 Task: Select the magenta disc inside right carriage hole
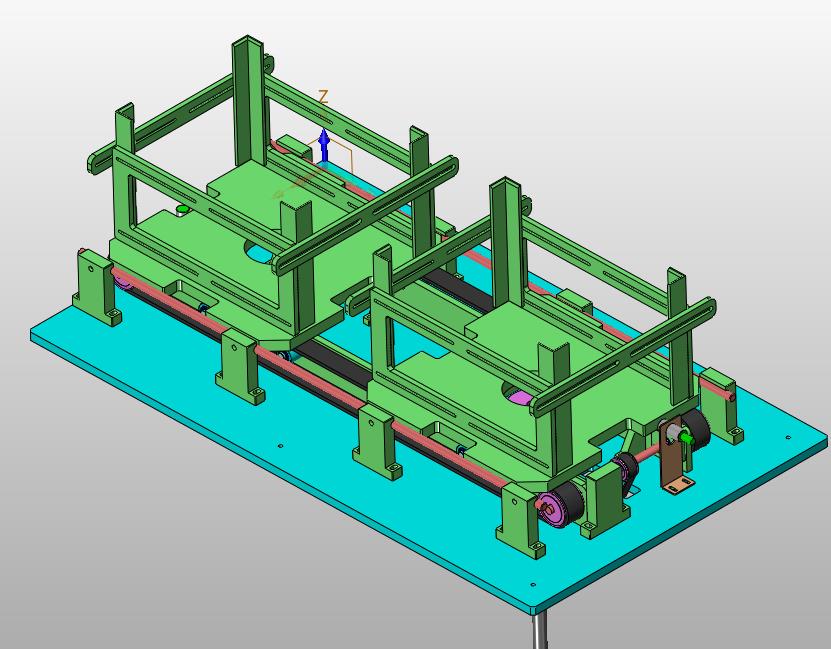point(521,397)
